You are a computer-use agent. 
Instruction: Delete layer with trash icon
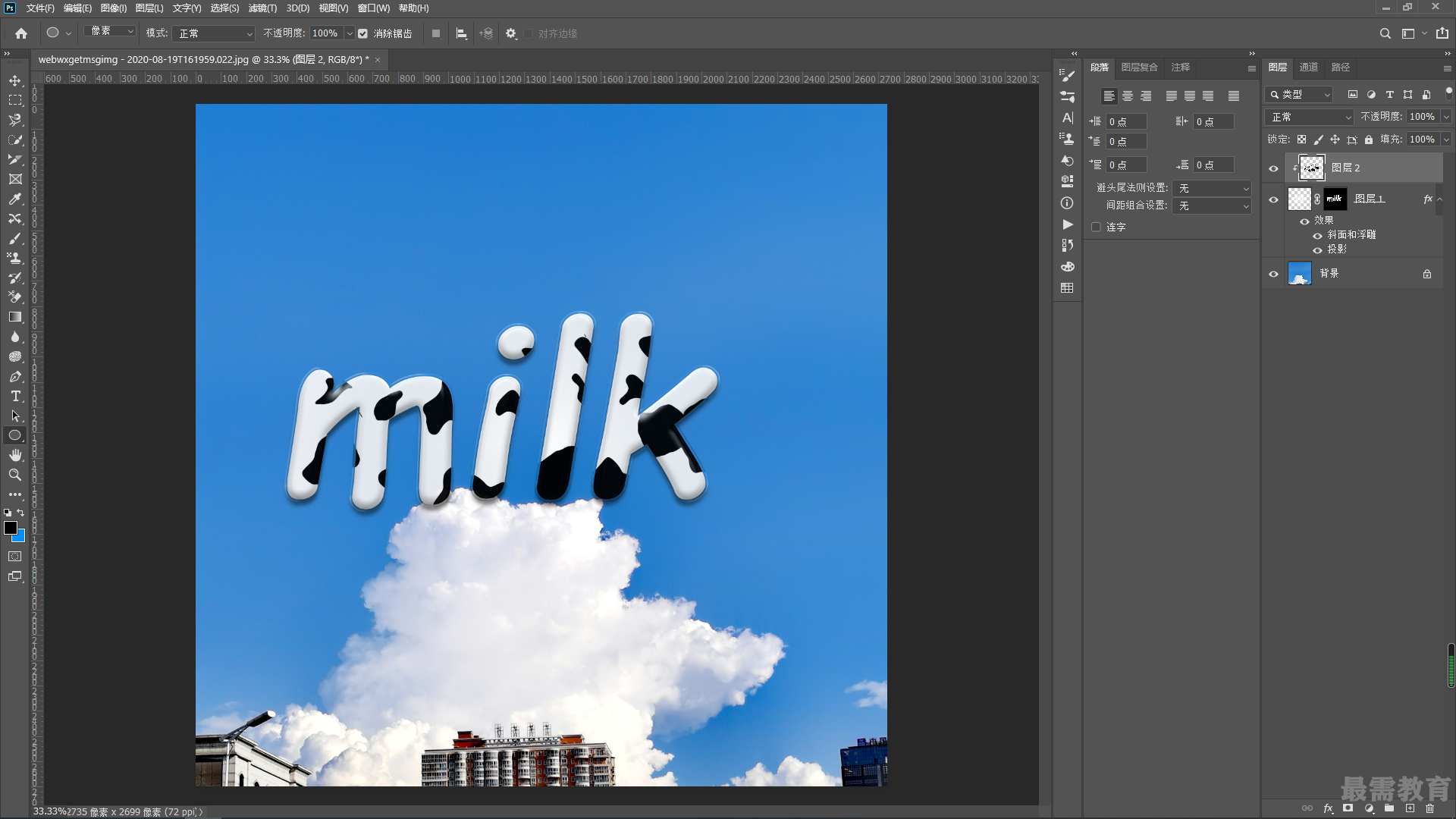(x=1429, y=808)
